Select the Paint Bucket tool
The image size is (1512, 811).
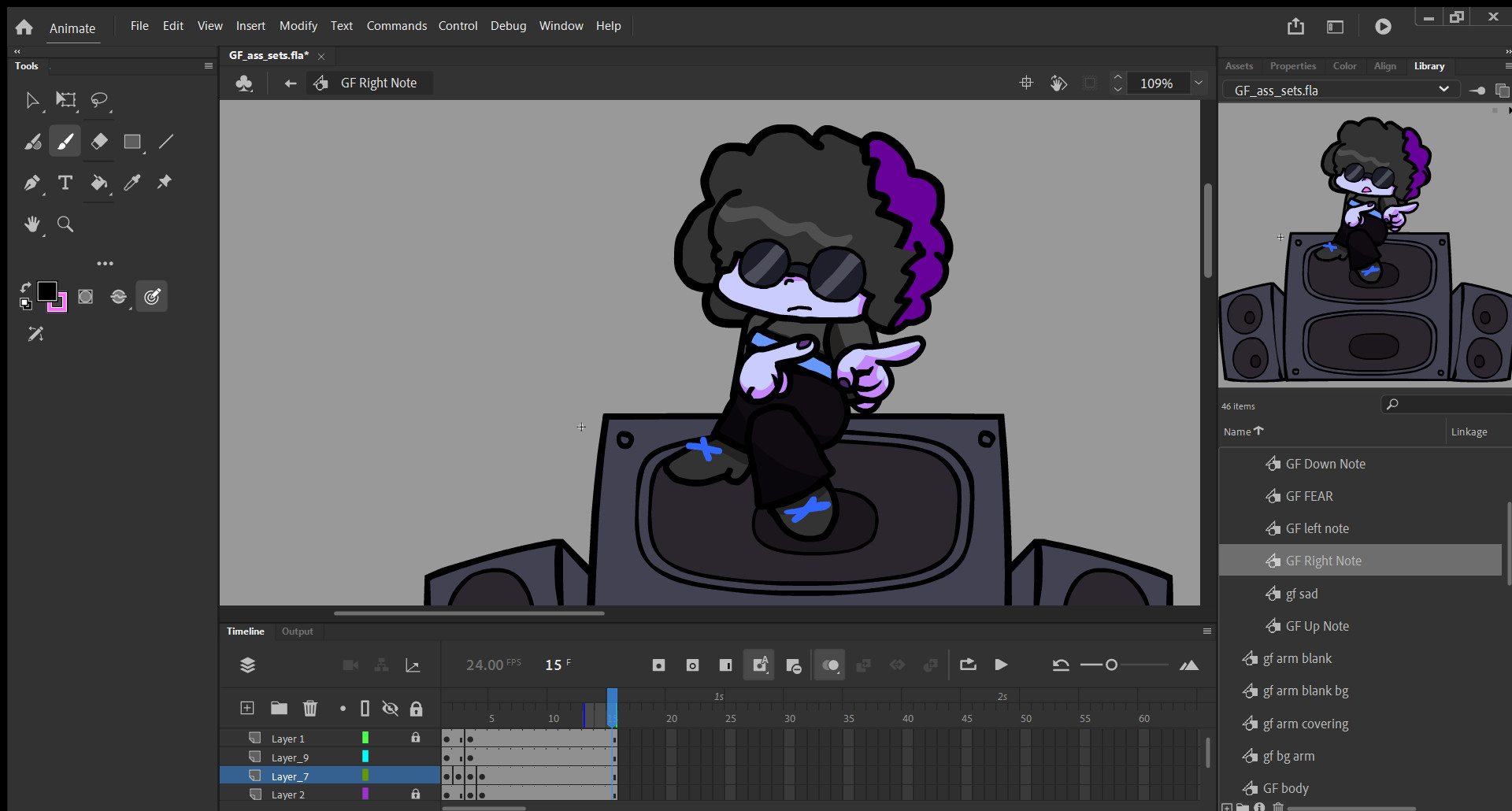point(99,183)
